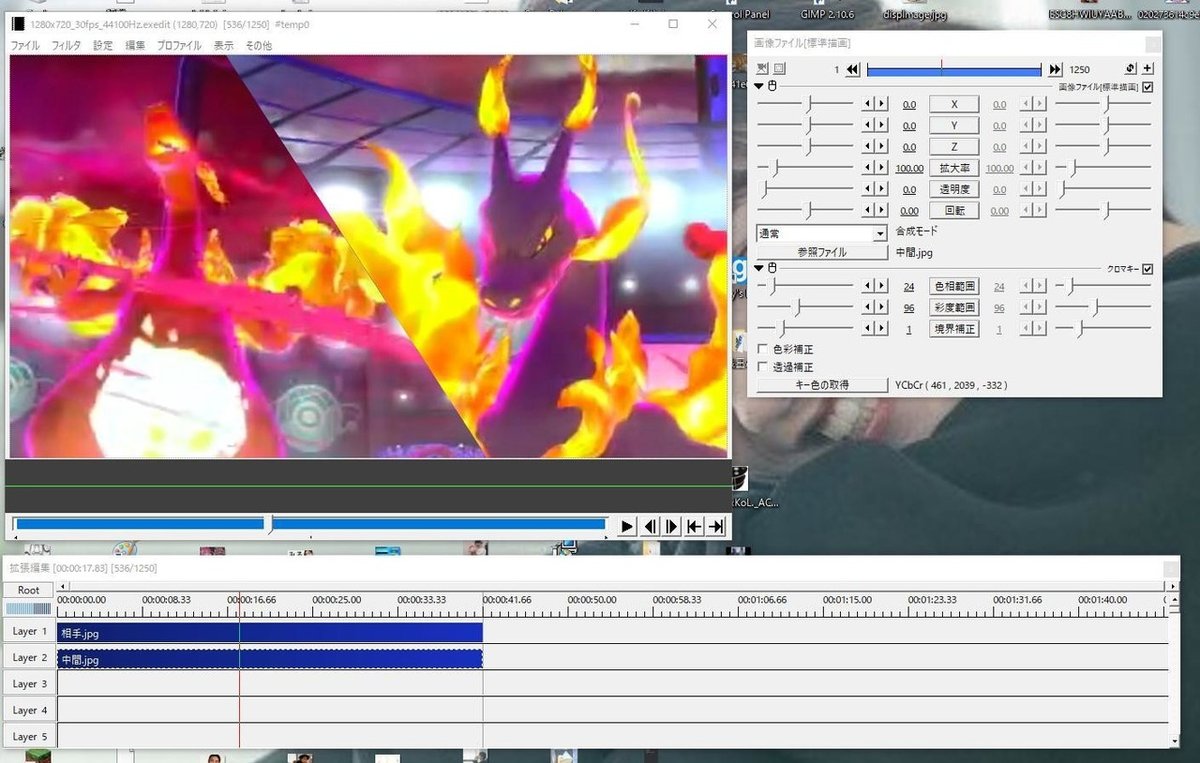Increase Z value with its right arrow
The height and width of the screenshot is (763, 1200).
tap(881, 147)
